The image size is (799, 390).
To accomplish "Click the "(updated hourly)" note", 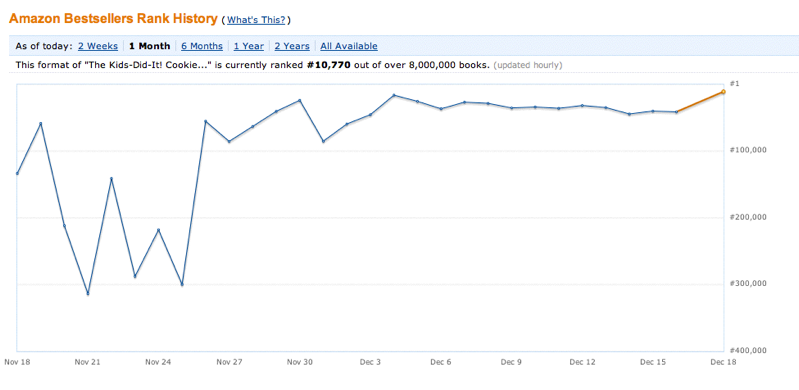I will (x=528, y=65).
